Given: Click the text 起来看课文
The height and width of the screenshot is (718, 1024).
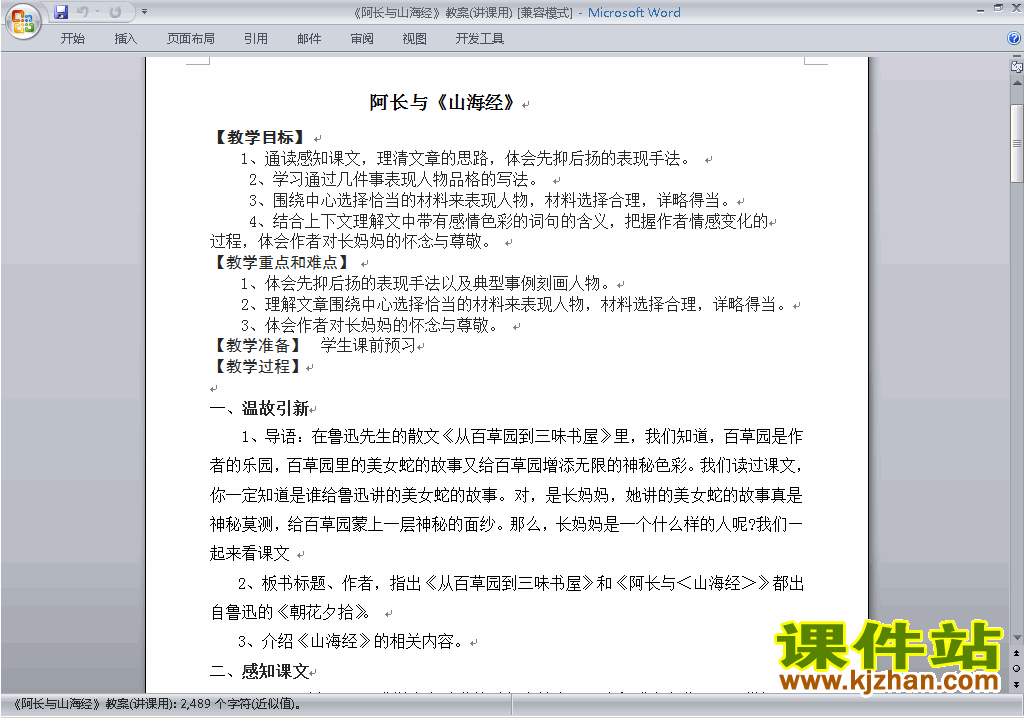Looking at the screenshot, I should pos(249,554).
